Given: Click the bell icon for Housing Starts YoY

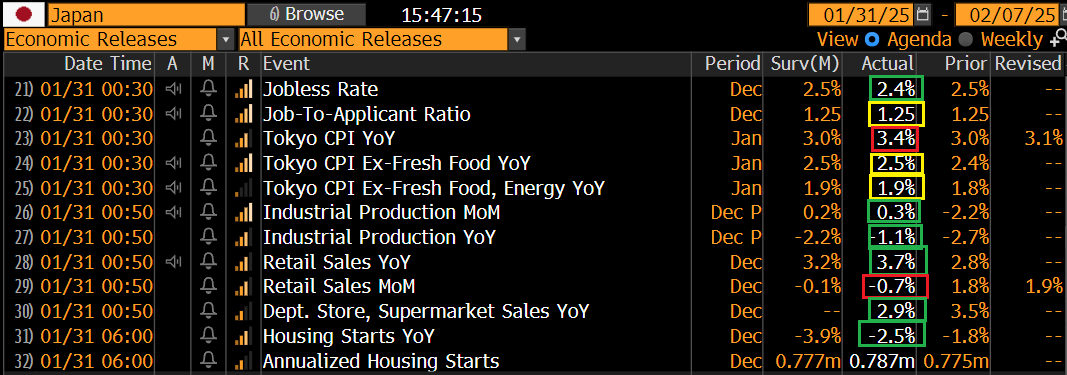Looking at the screenshot, I should (209, 336).
